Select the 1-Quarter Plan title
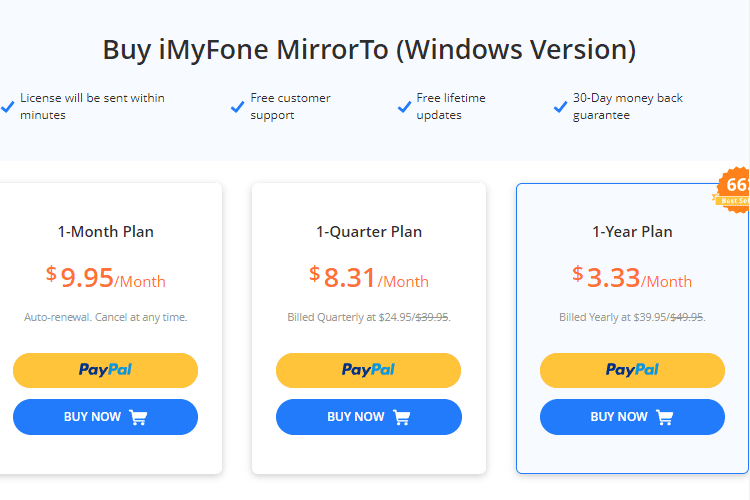This screenshot has height=500, width=750. pyautogui.click(x=369, y=232)
